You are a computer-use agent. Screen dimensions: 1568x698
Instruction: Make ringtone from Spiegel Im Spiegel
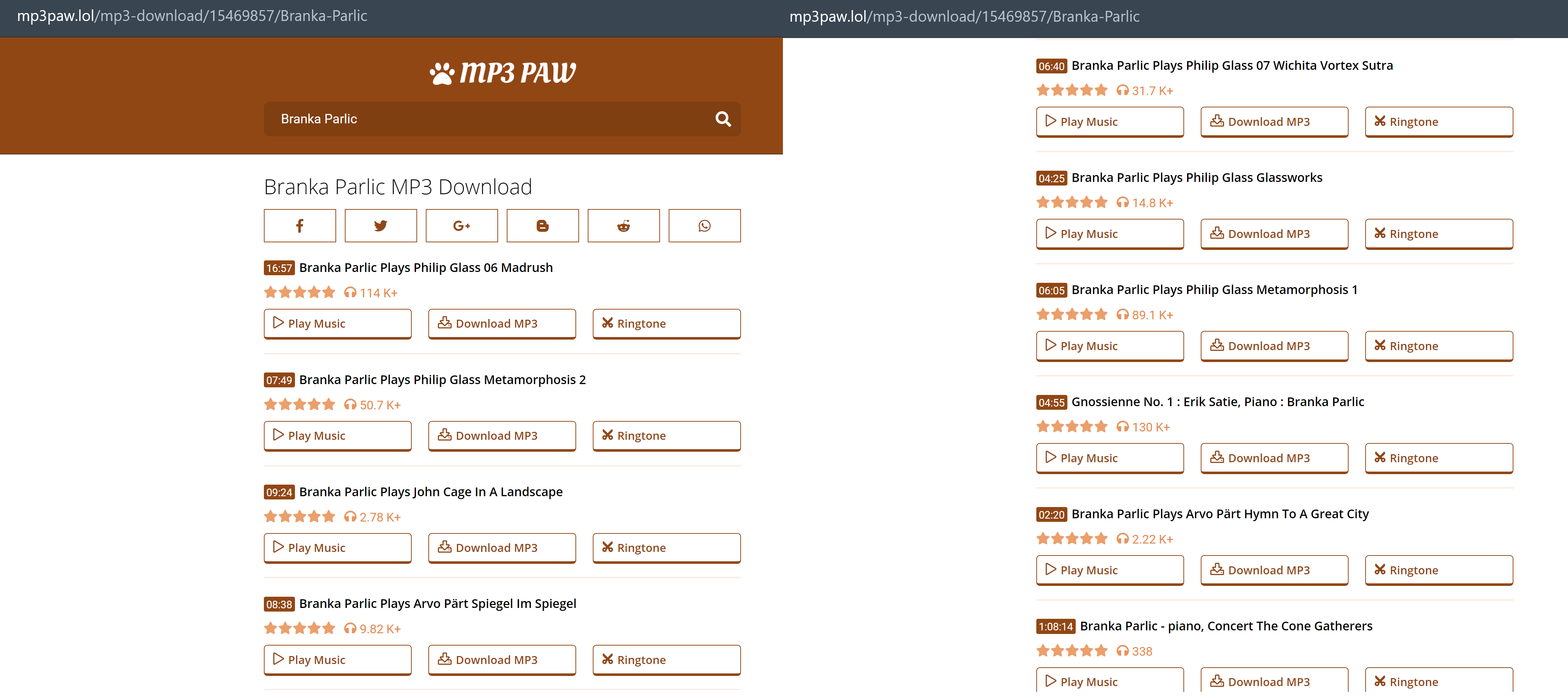667,660
